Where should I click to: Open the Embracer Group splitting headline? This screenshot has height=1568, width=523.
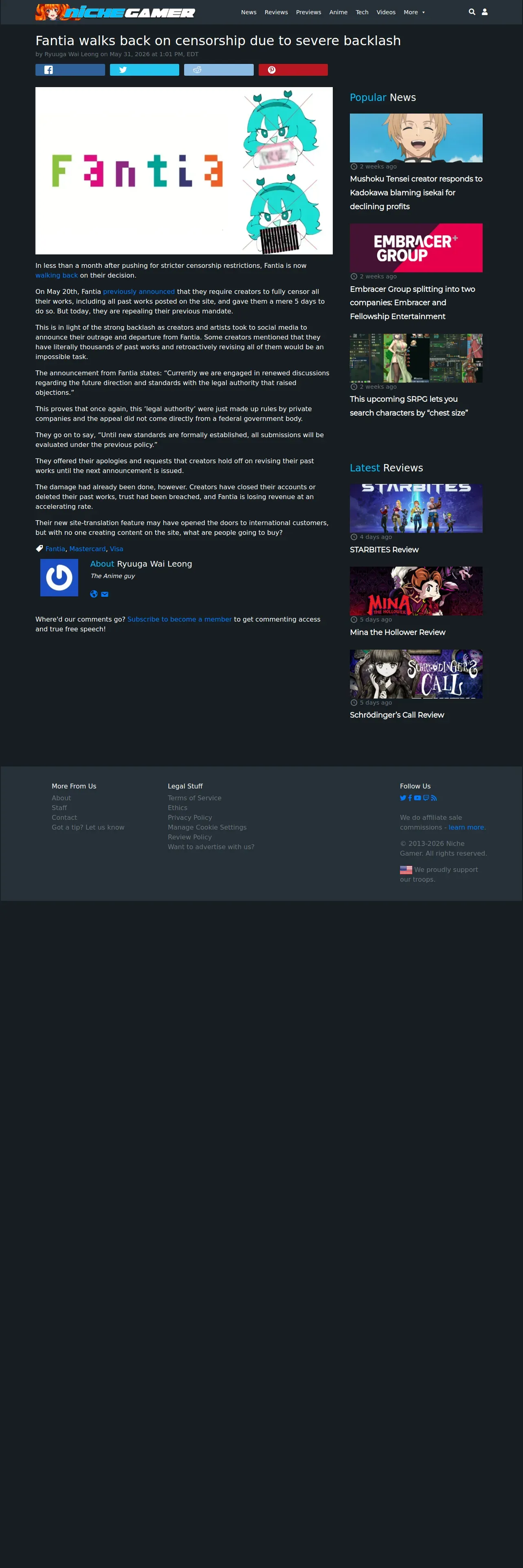point(413,302)
